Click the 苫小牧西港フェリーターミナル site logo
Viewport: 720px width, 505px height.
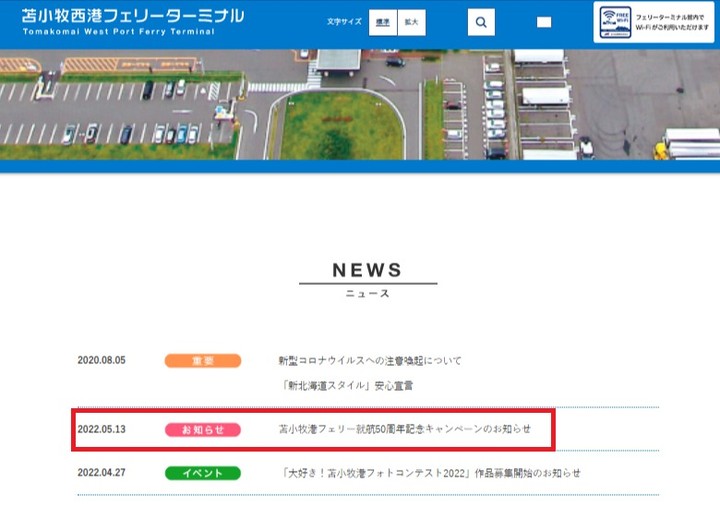pos(132,16)
